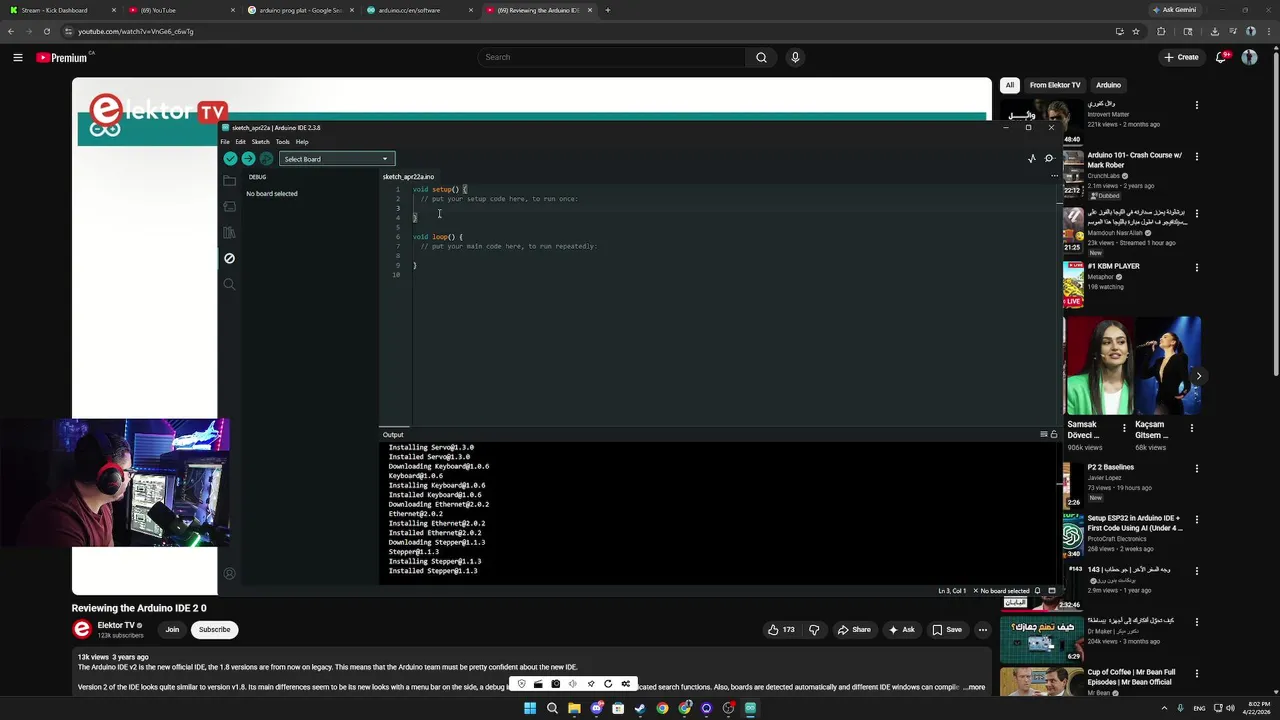Select the Debug sidebar icon in Arduino IDE
Screen dimensions: 1280x720
pos(229,258)
